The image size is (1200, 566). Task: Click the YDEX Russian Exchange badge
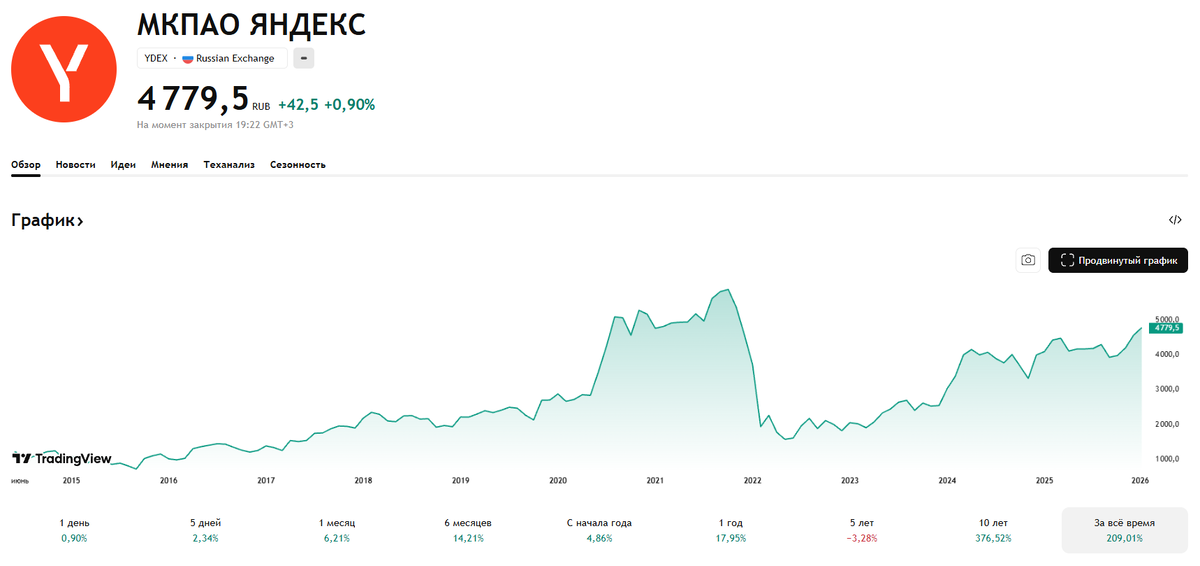[212, 58]
